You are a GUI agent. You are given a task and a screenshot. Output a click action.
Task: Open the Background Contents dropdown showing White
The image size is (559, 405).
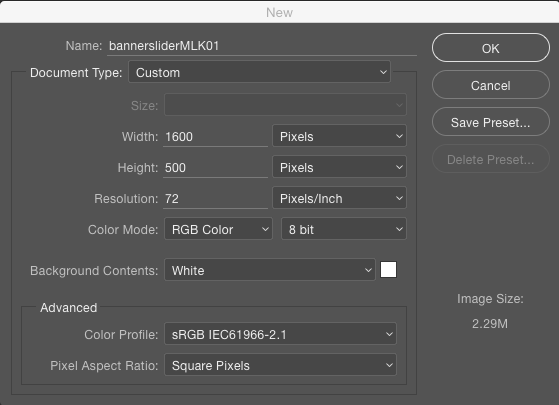[x=270, y=270]
